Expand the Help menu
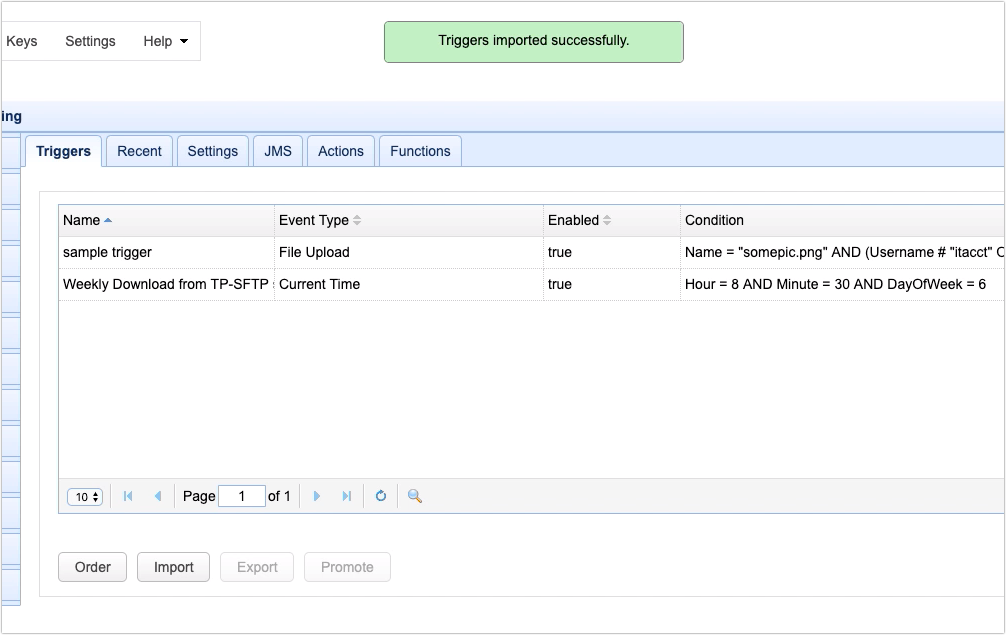Image resolution: width=1006 pixels, height=635 pixels. click(x=165, y=41)
